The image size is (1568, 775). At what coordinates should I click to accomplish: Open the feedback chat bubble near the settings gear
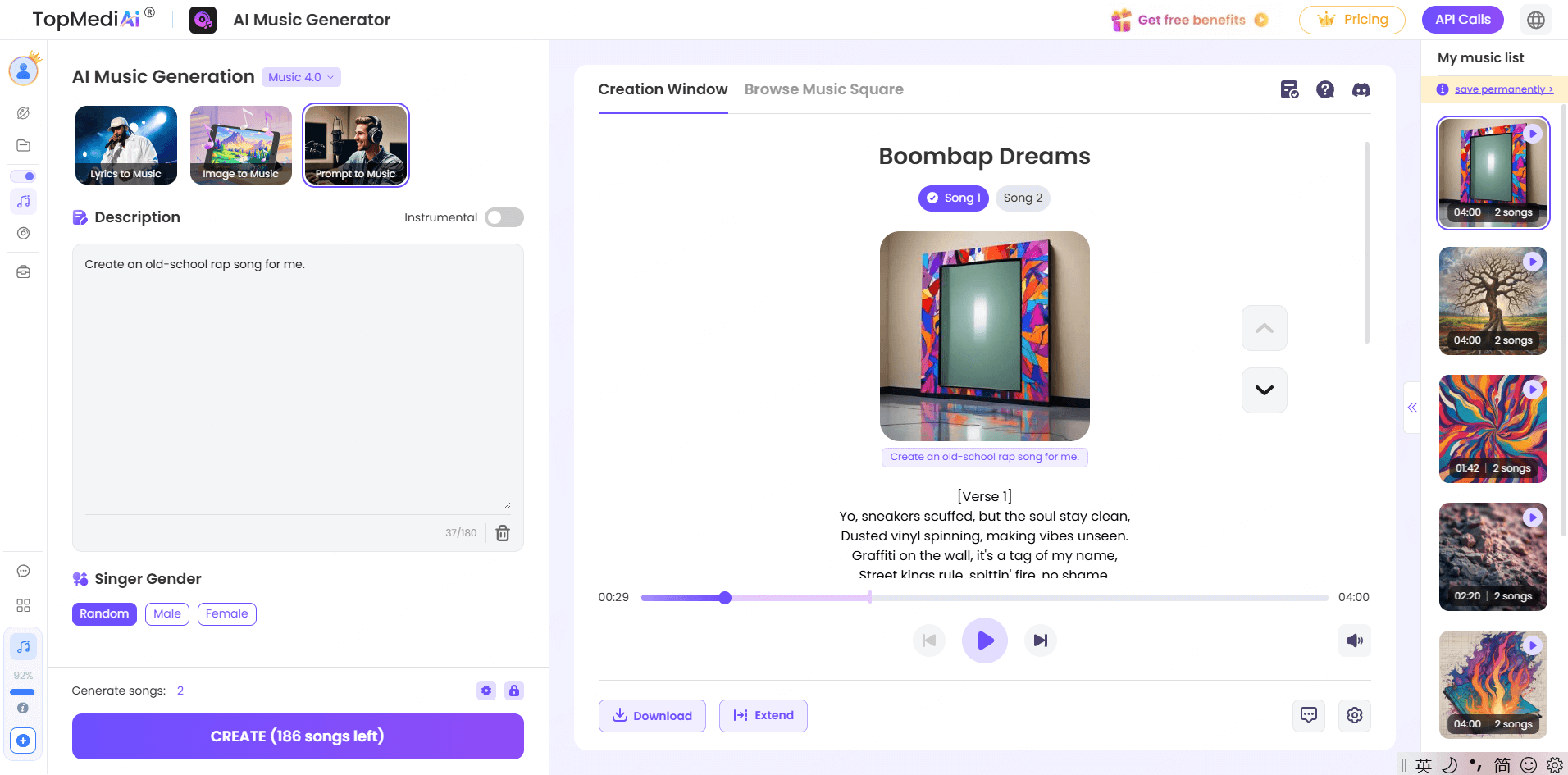coord(1310,715)
